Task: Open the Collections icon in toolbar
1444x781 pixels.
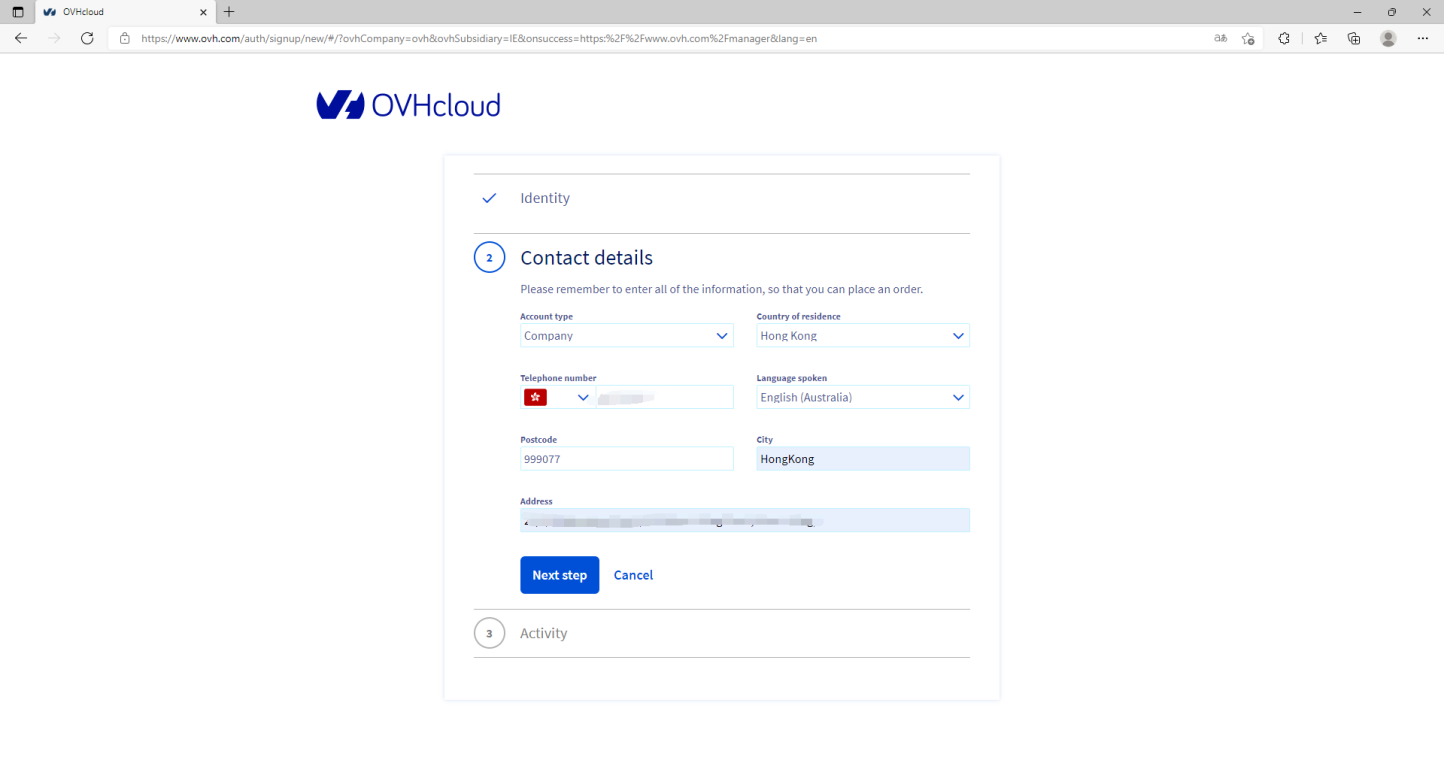Action: tap(1354, 38)
